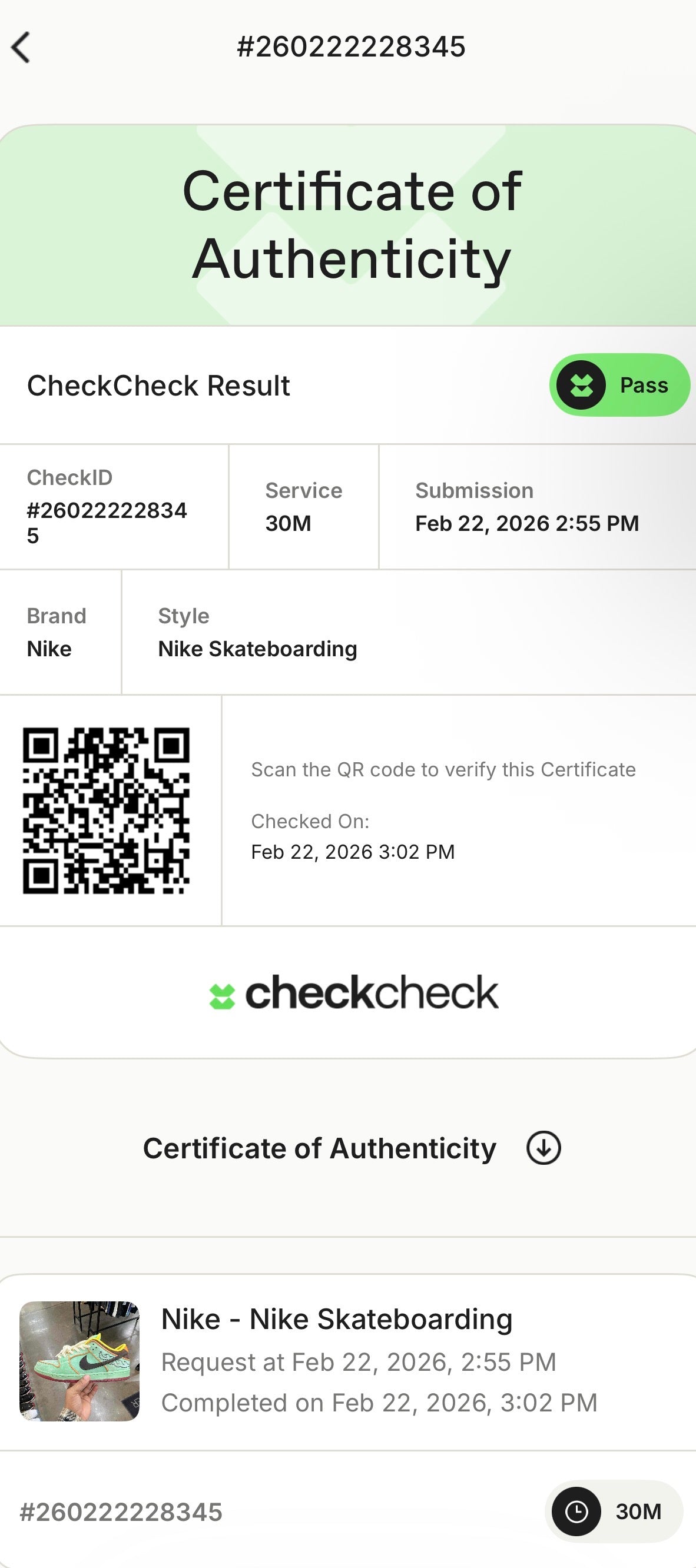
Task: Tap the back arrow icon
Action: point(21,48)
